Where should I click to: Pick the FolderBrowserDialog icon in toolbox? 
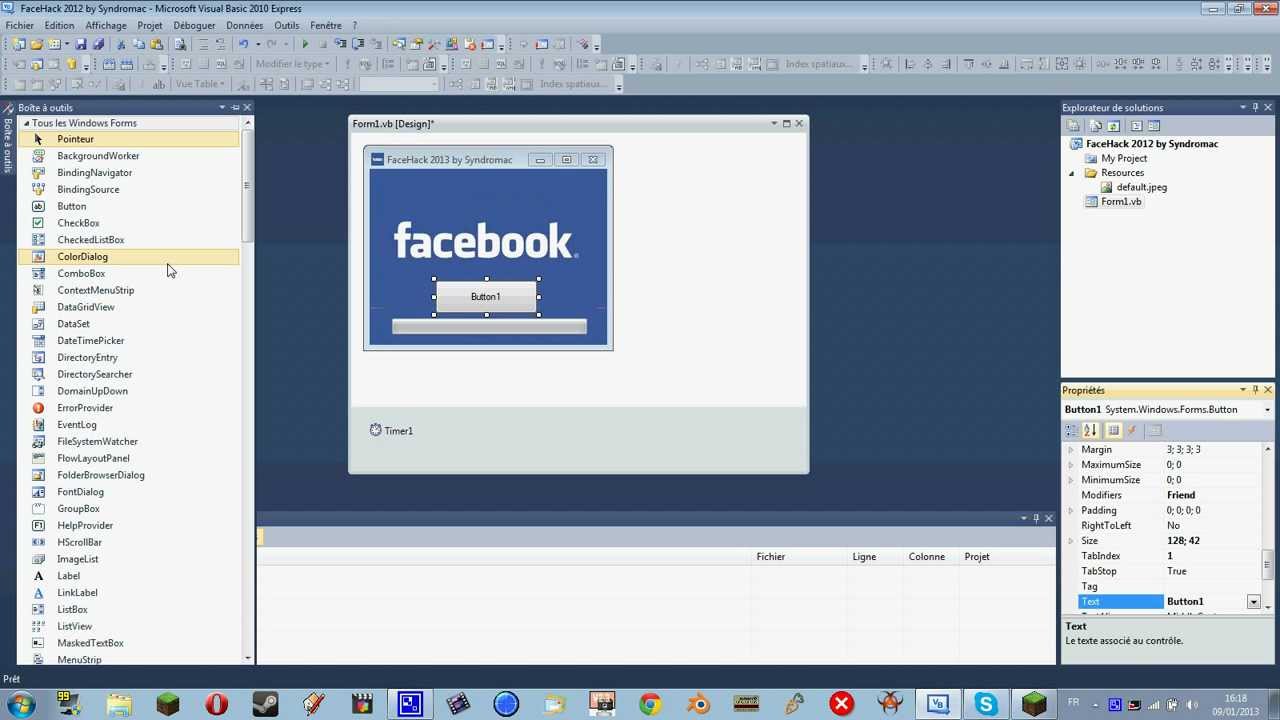(x=38, y=475)
